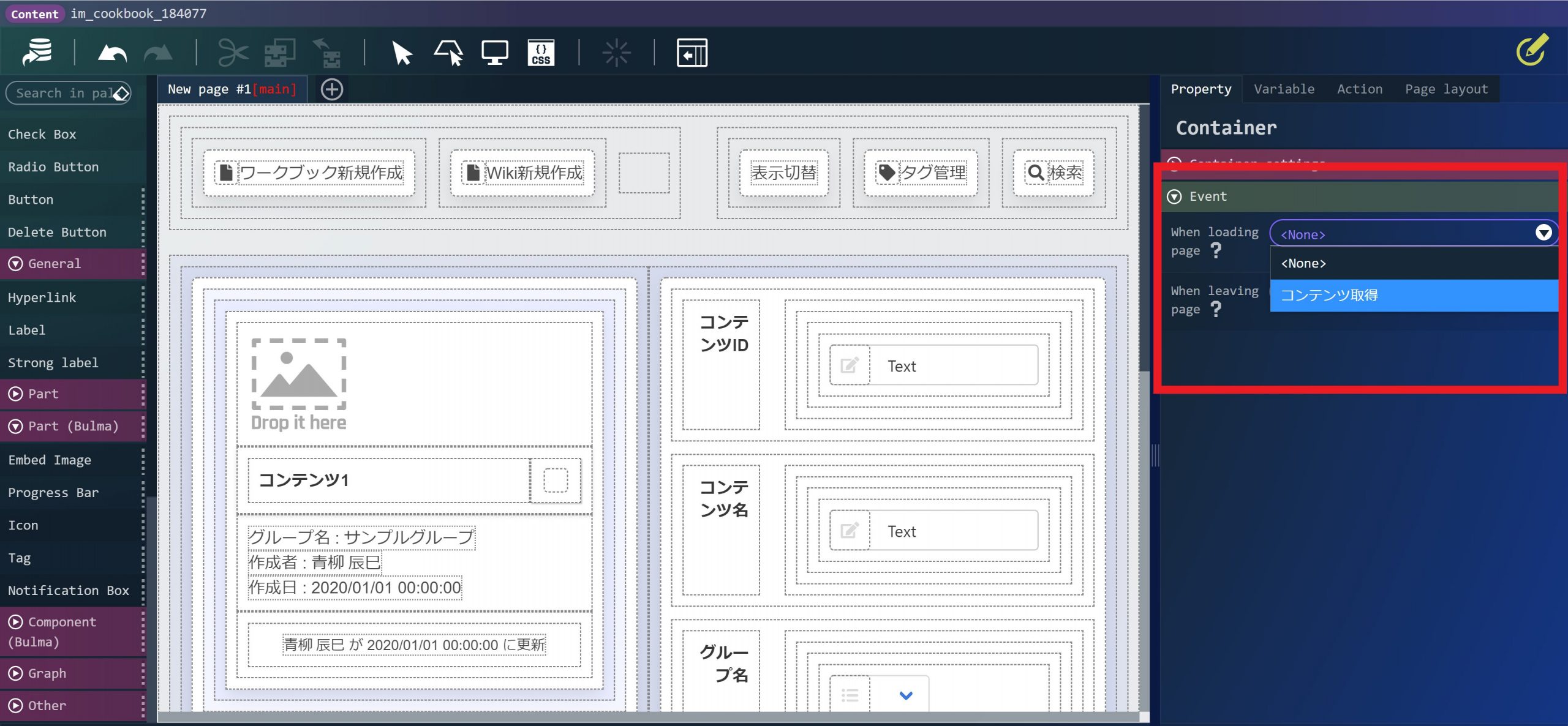This screenshot has height=726, width=1568.
Task: Switch to the Variable tab
Action: coord(1284,89)
